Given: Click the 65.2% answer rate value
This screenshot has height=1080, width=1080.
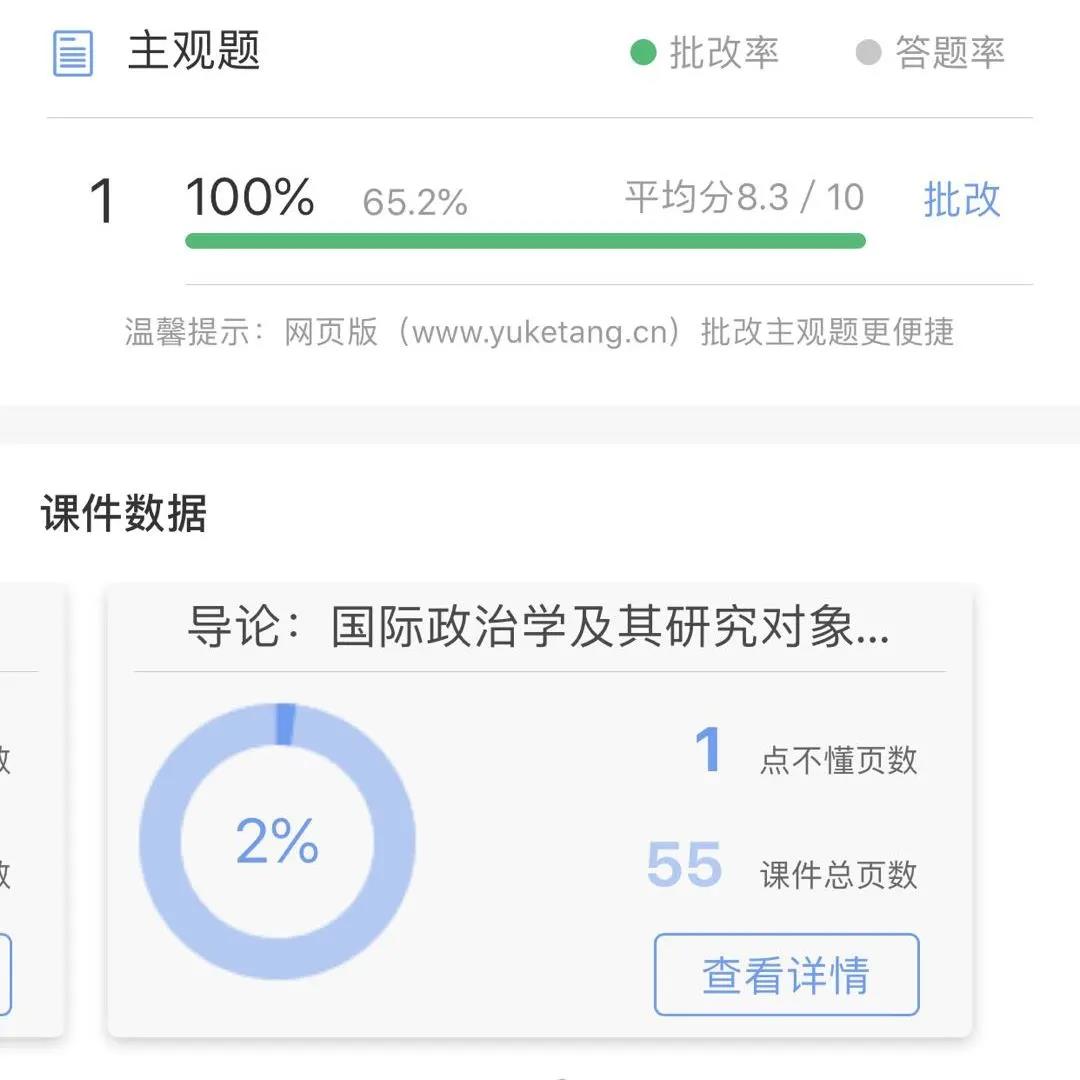Looking at the screenshot, I should 415,202.
